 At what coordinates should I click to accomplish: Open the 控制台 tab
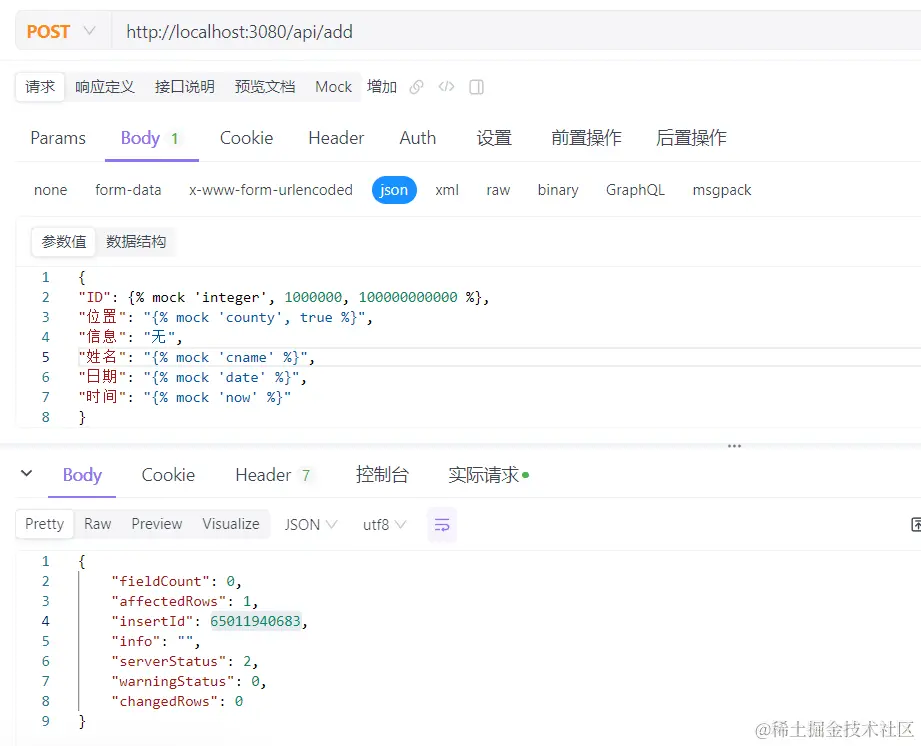tap(382, 475)
